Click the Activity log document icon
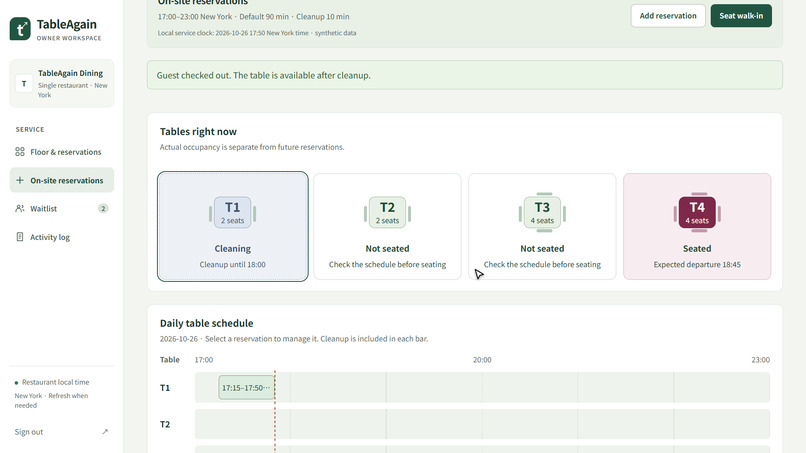 click(x=20, y=237)
